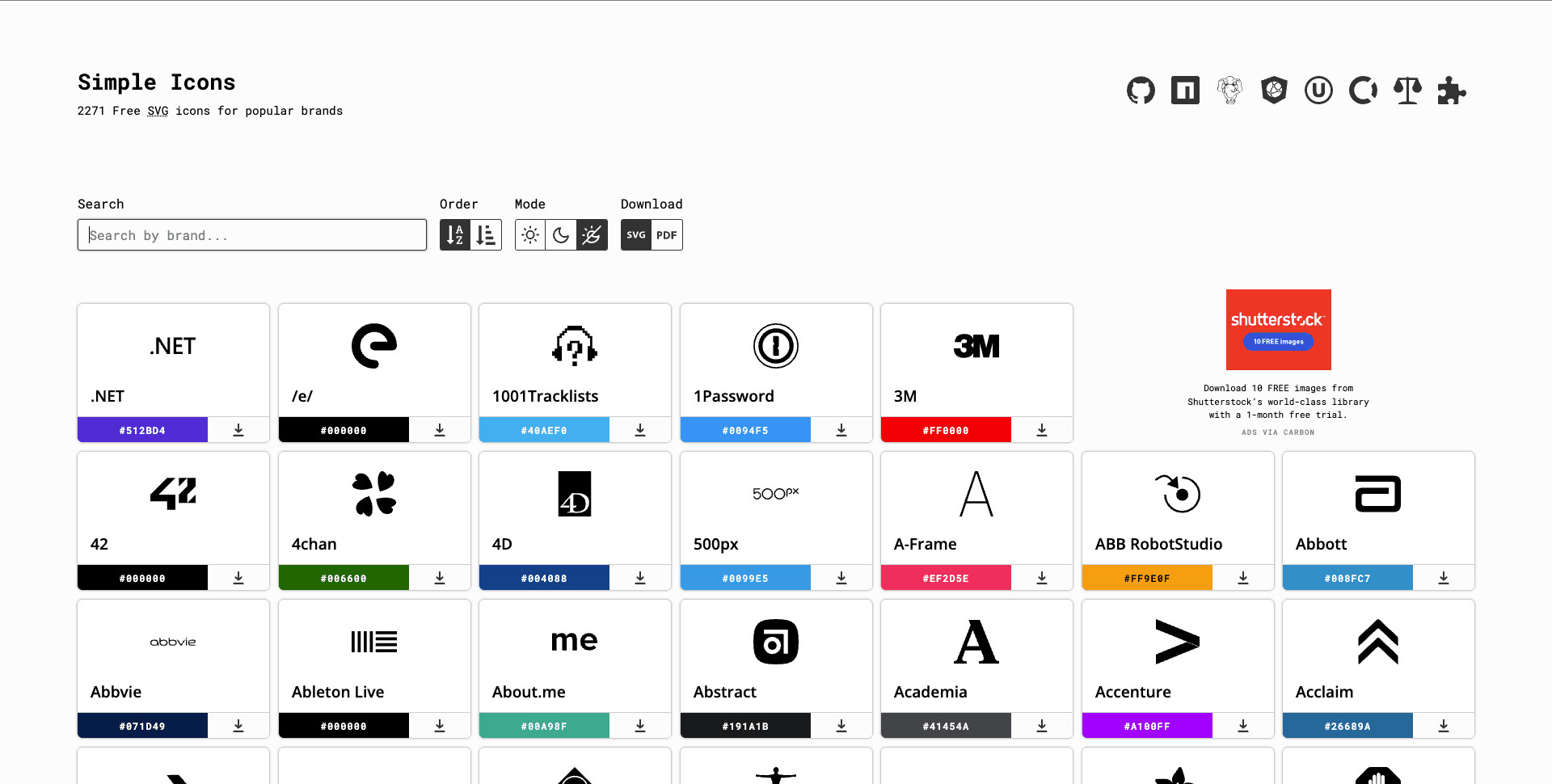This screenshot has height=784, width=1552.
Task: Set download format to PDF
Action: (667, 235)
